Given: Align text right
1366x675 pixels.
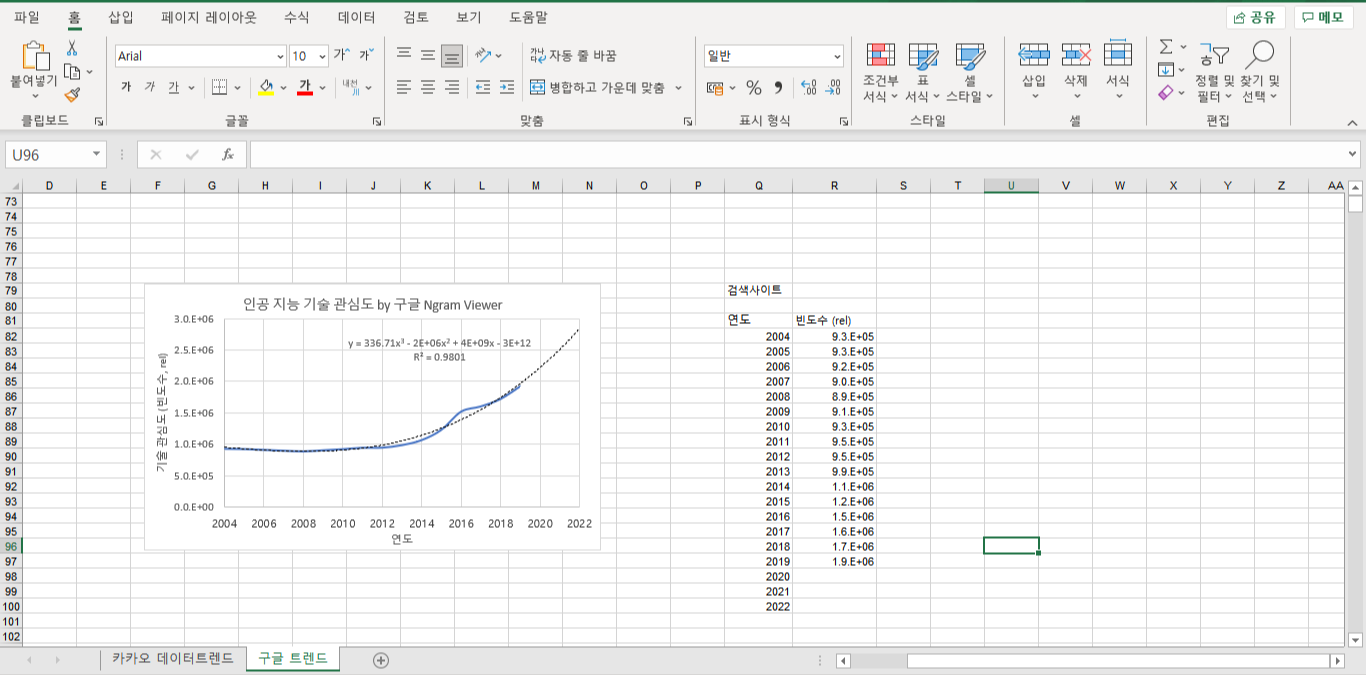Looking at the screenshot, I should [x=452, y=88].
